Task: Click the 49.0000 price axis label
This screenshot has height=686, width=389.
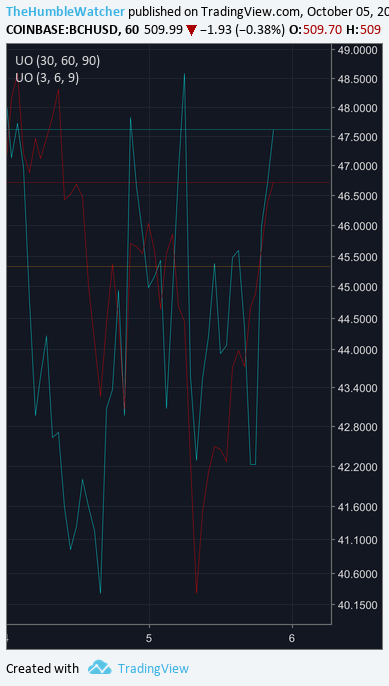Action: 357,50
